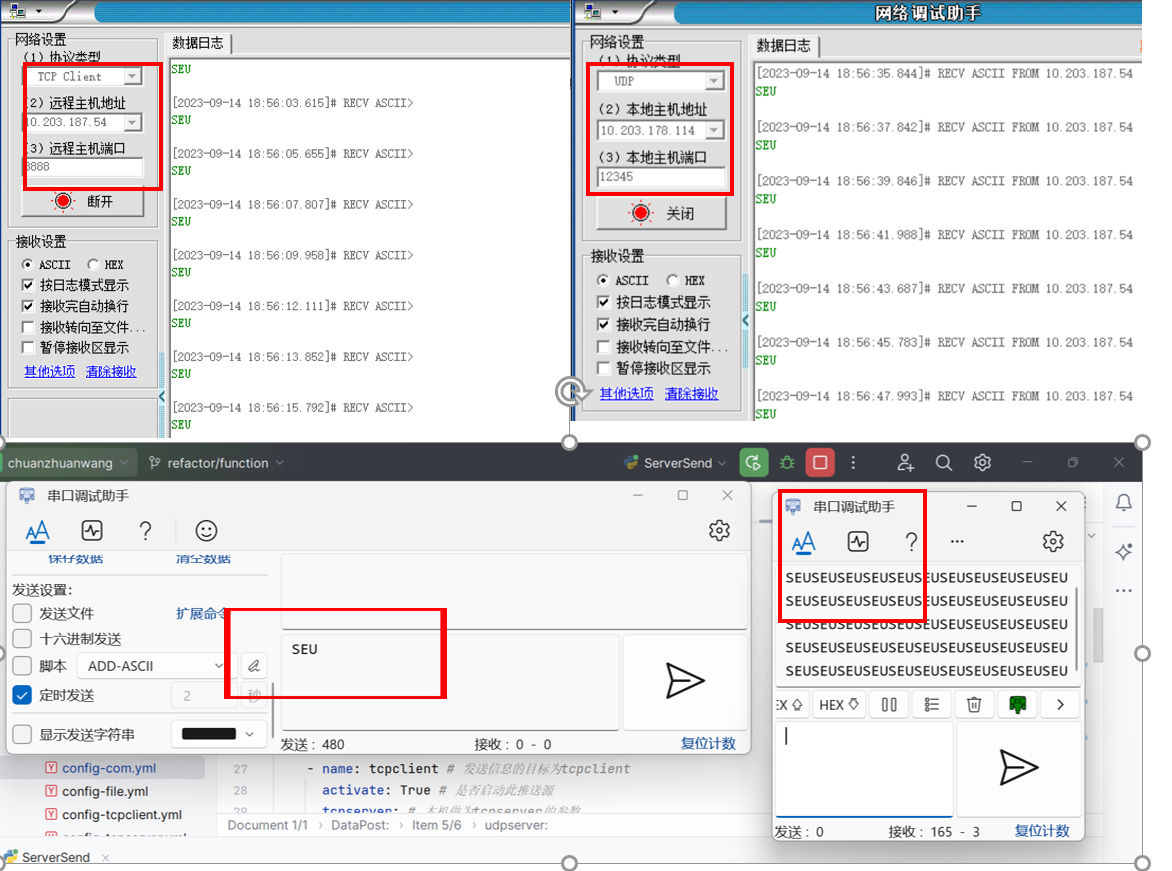Enable the 十六进制发送 checkbox
1172x871 pixels.
coord(22,639)
